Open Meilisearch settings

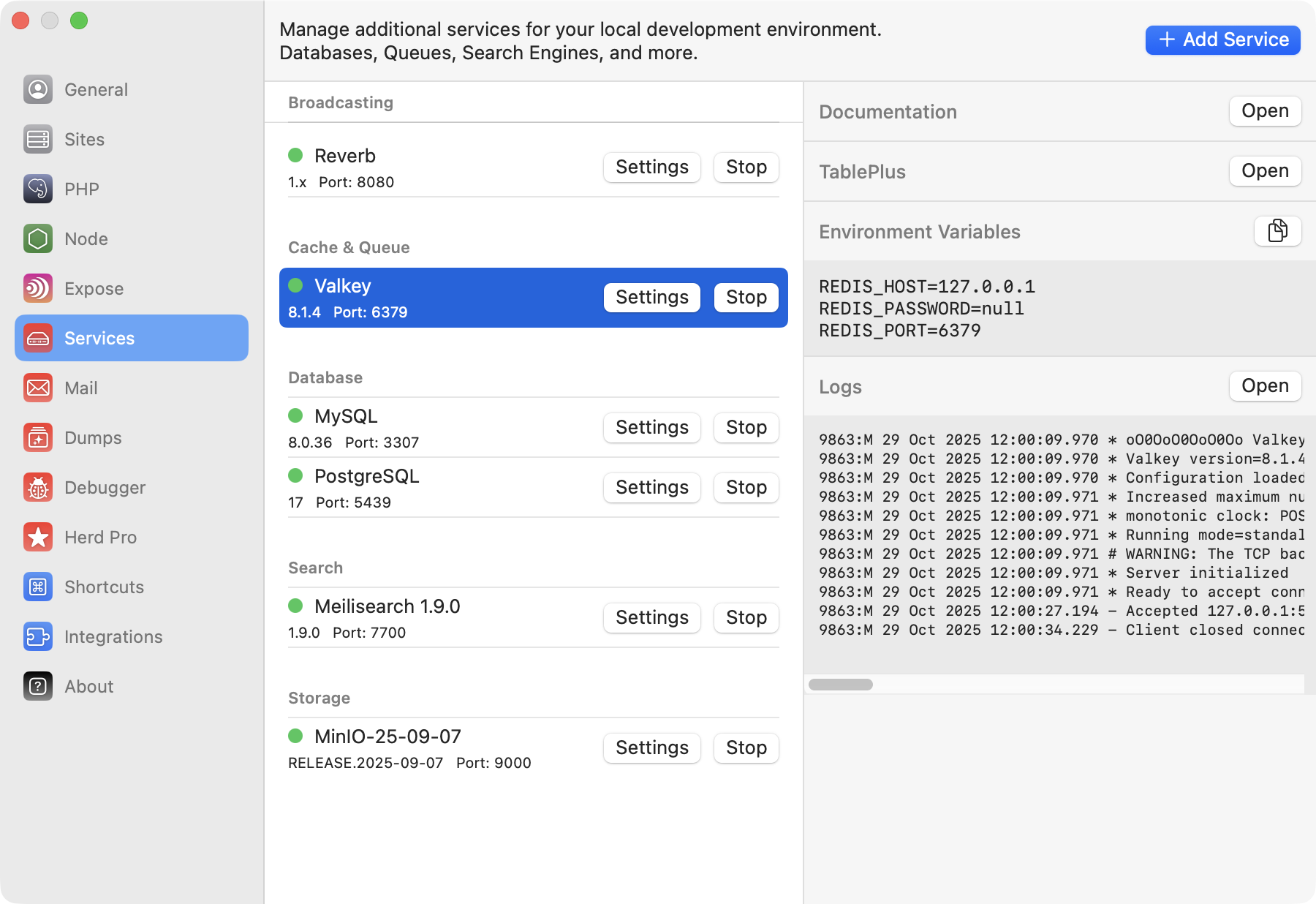point(652,617)
